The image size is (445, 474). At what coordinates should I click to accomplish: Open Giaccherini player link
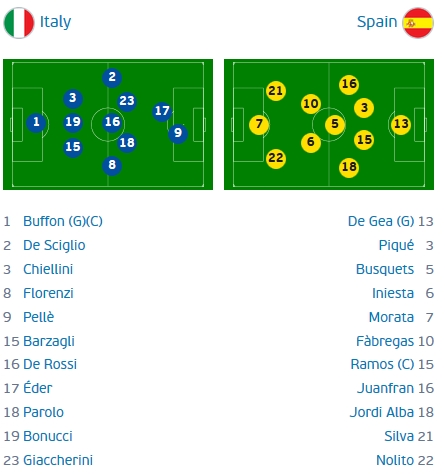click(58, 460)
